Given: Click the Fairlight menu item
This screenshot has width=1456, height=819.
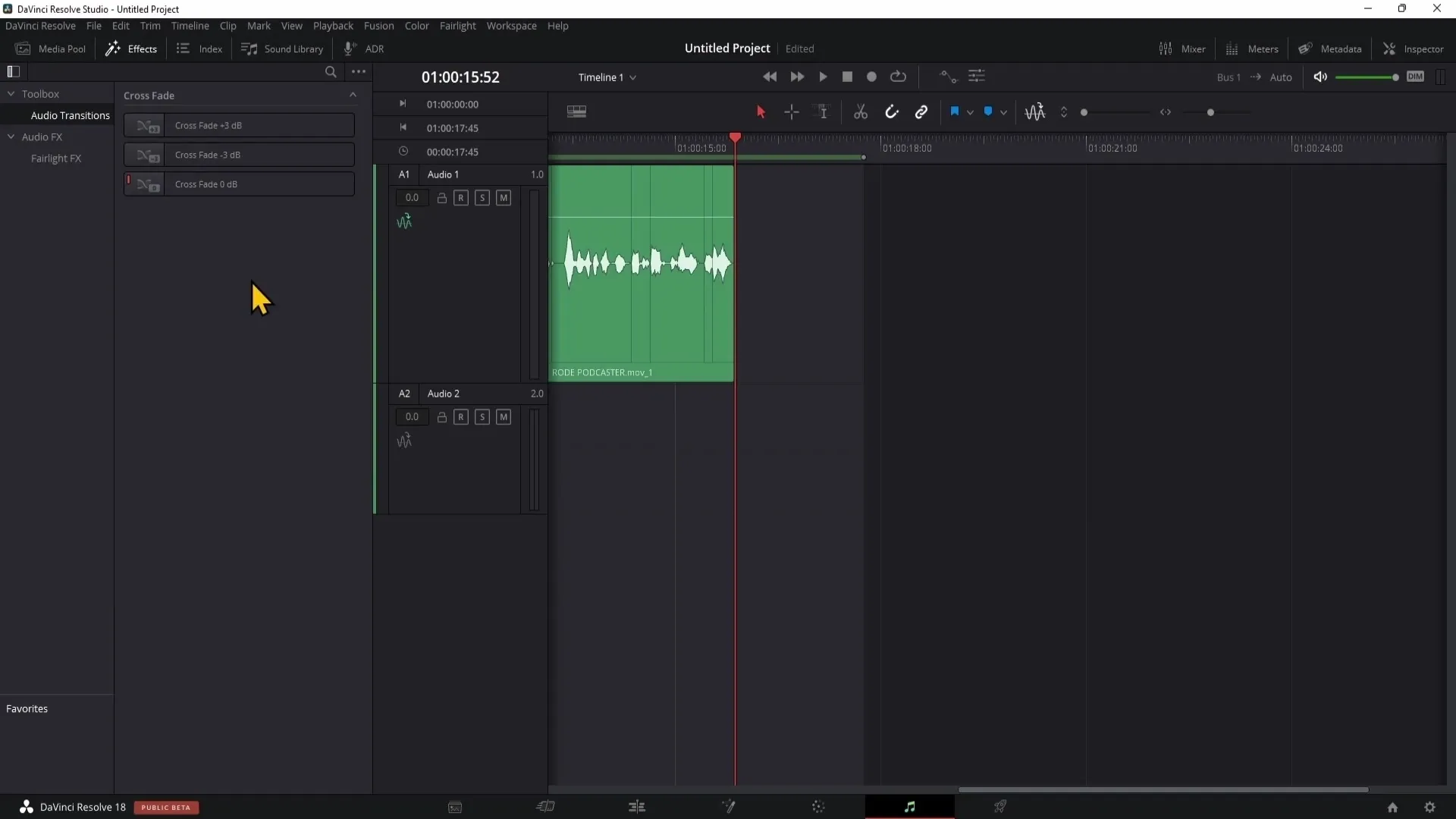Looking at the screenshot, I should 458,25.
